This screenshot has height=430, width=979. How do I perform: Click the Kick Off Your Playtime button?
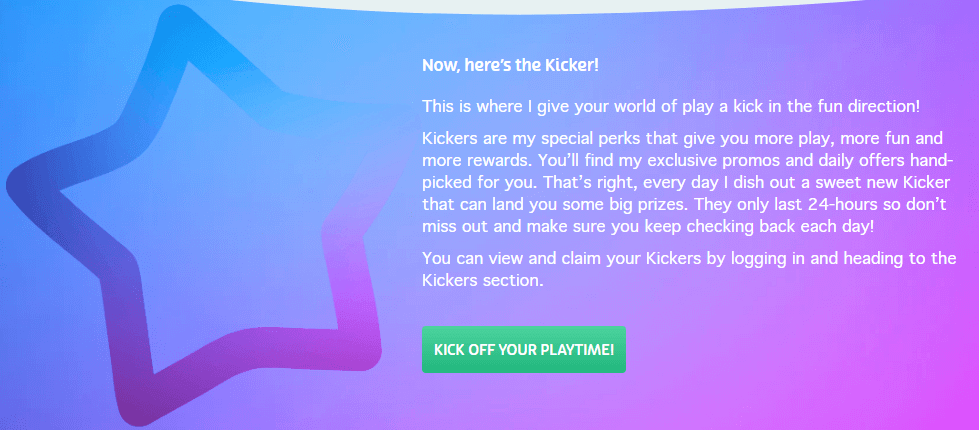point(523,349)
